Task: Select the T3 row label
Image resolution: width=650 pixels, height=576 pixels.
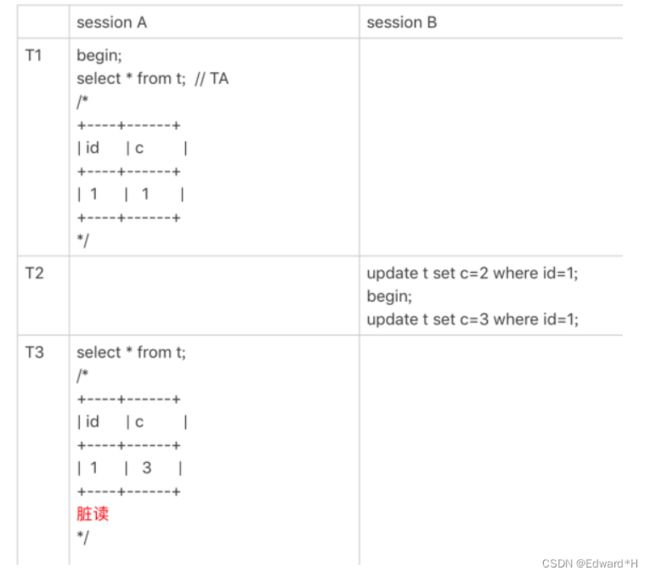Action: tap(34, 352)
